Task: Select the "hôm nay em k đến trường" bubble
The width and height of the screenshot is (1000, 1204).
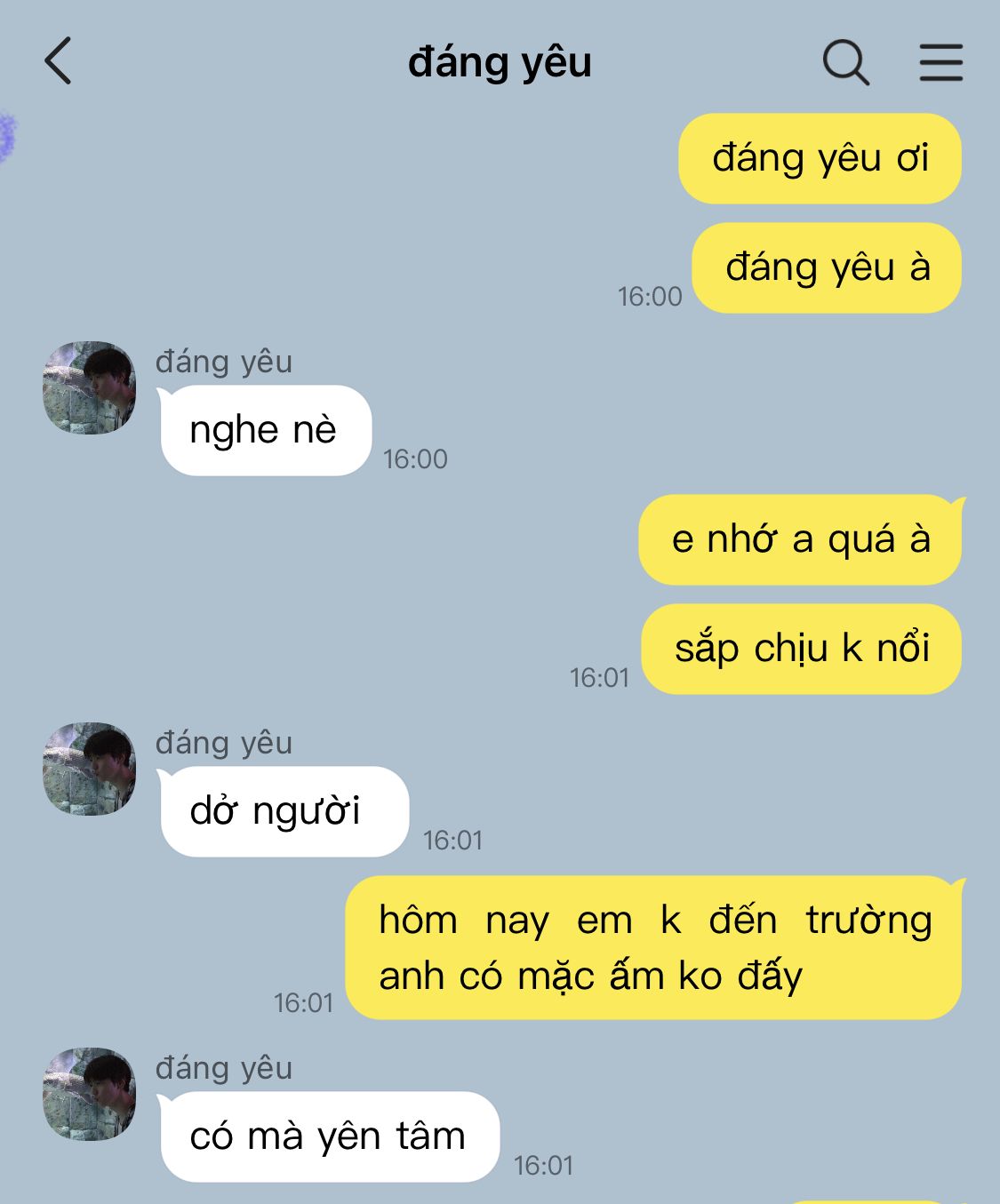Action: 654,947
